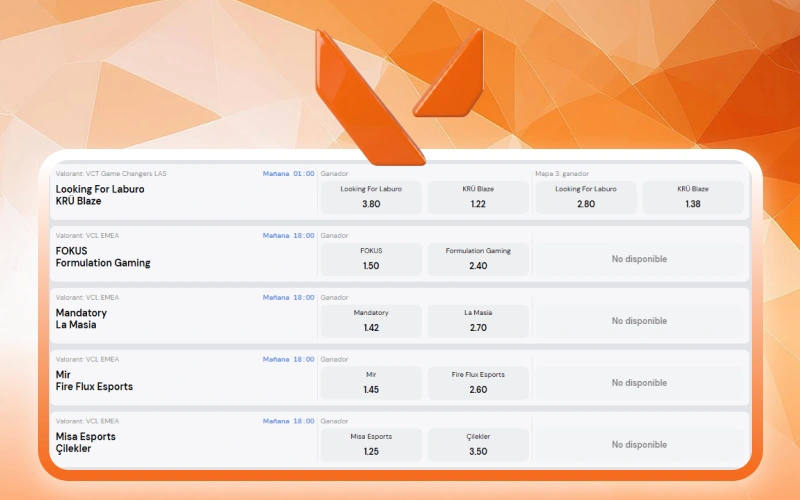Image resolution: width=800 pixels, height=500 pixels.
Task: Click No disponible in Misa Esports row
Action: (639, 444)
